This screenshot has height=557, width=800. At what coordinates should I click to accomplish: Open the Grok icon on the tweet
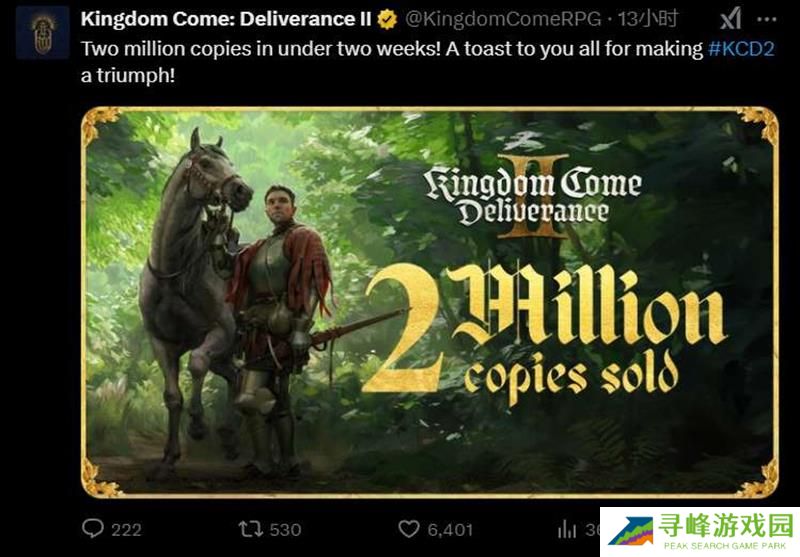click(x=731, y=18)
